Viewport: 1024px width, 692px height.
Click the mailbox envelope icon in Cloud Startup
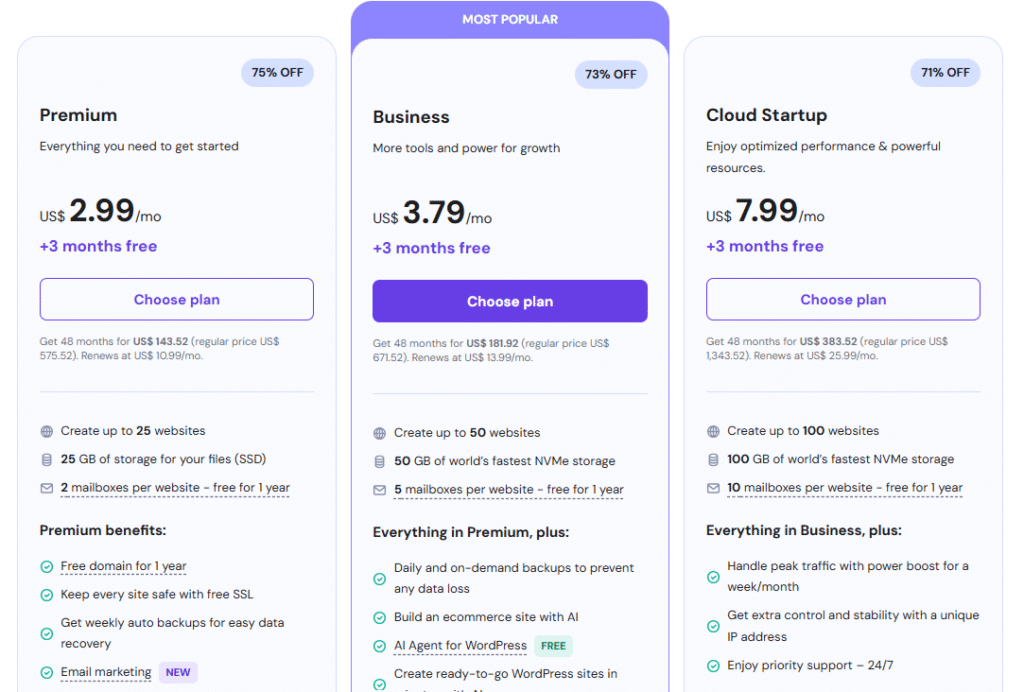point(713,488)
